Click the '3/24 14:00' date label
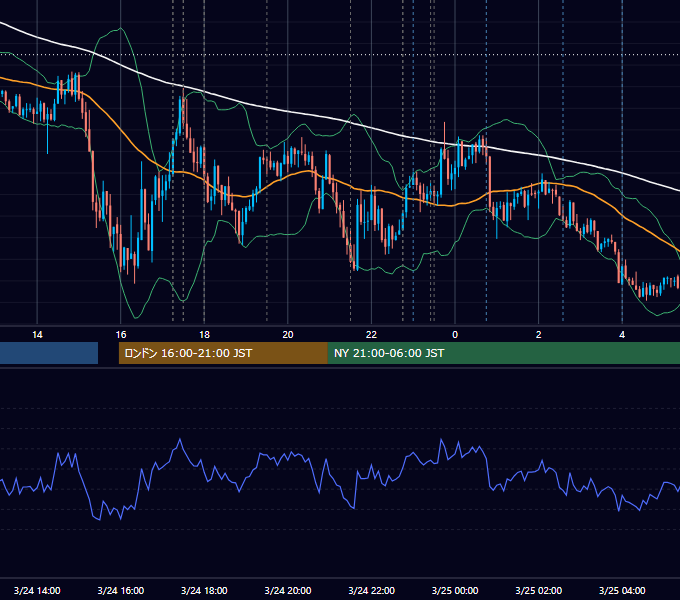 click(37, 590)
